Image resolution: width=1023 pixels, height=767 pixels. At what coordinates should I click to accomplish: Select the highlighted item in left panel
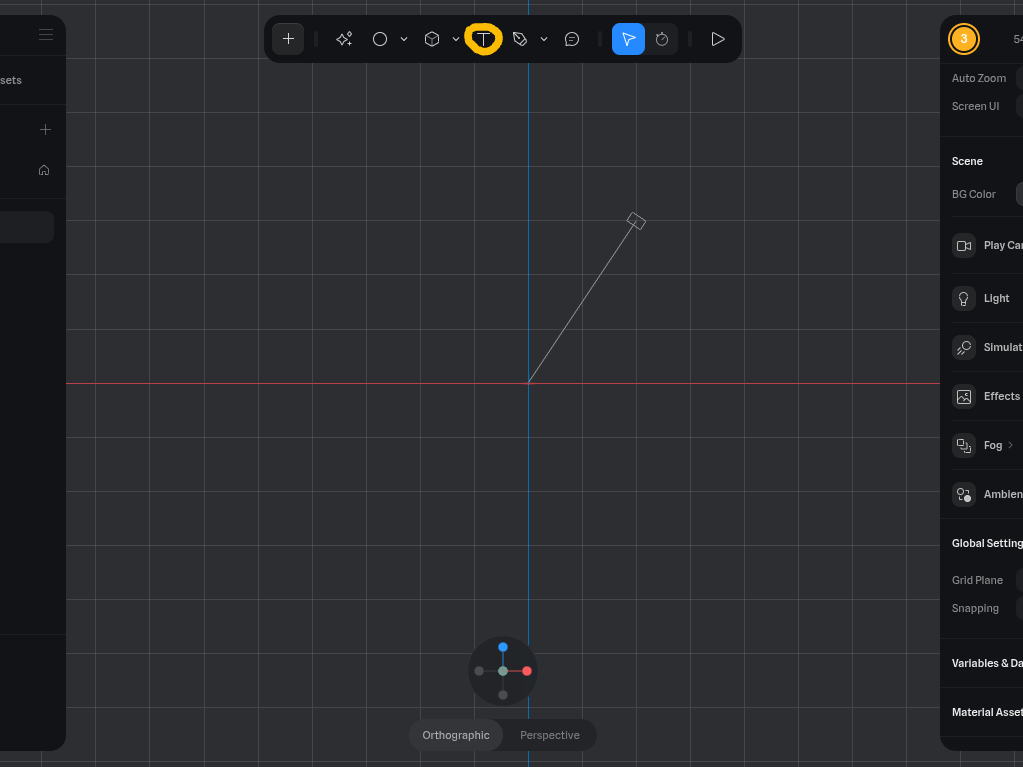pos(27,227)
